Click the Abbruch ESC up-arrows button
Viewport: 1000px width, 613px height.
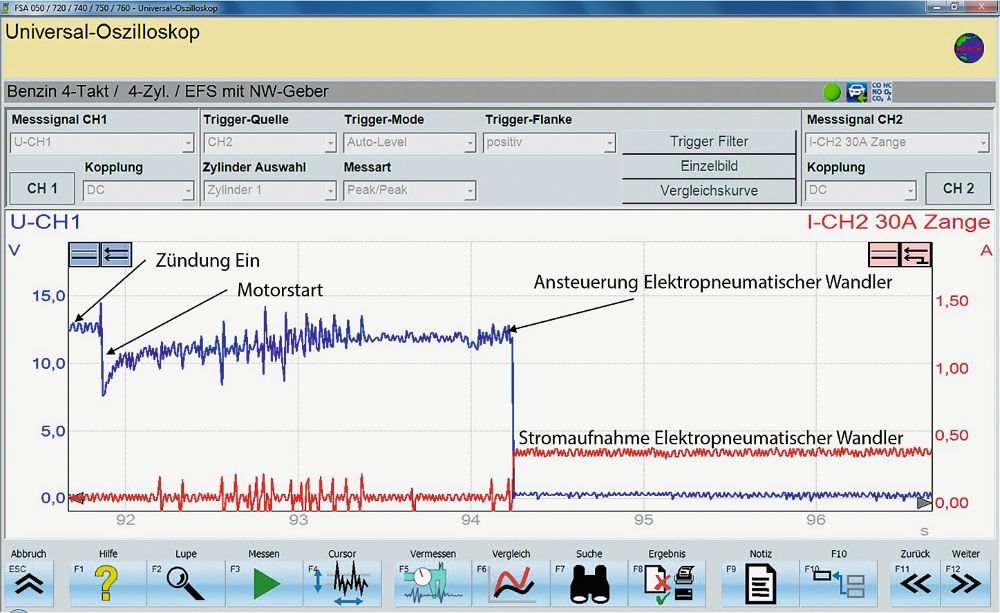[x=30, y=584]
